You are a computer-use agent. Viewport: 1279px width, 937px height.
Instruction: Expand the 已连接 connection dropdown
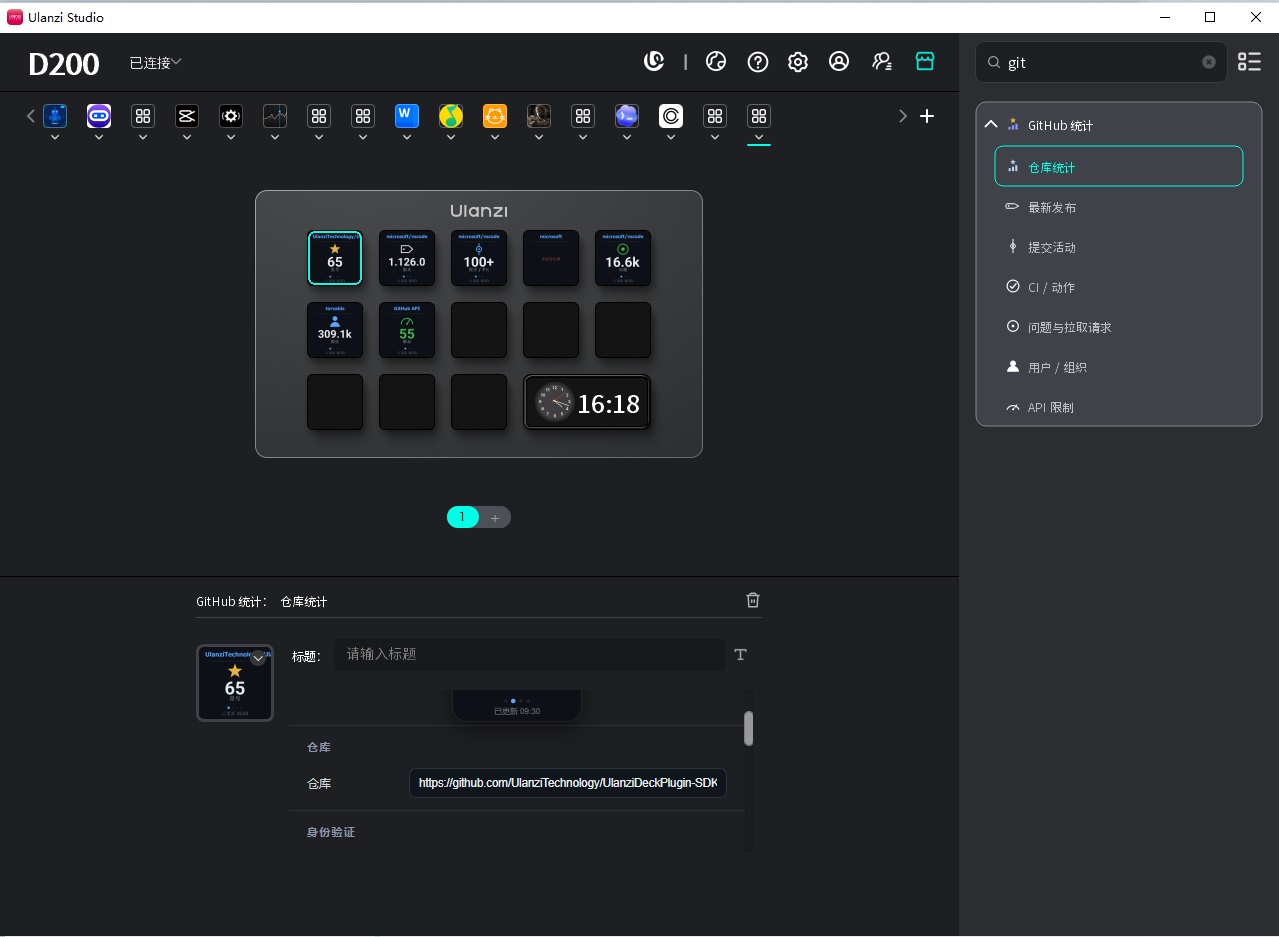coord(155,63)
